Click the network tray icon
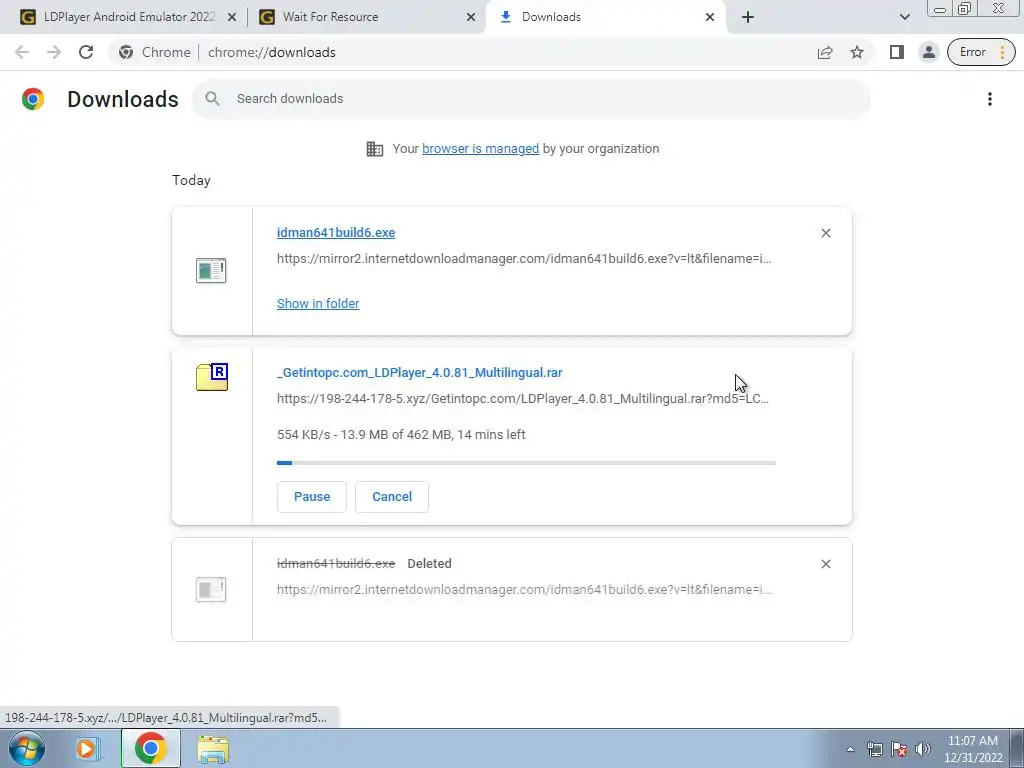1024x768 pixels. coord(874,749)
